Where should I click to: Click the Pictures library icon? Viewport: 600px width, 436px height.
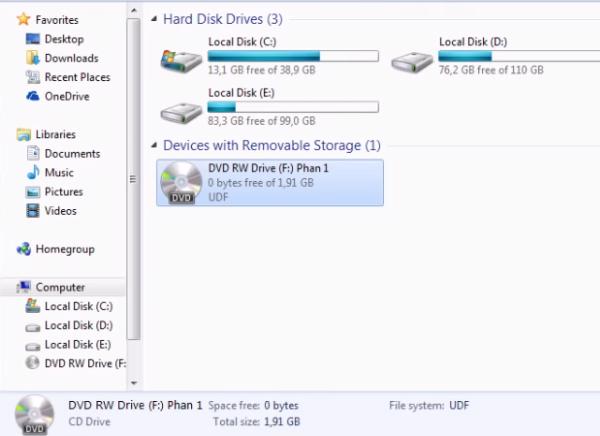(x=33, y=192)
